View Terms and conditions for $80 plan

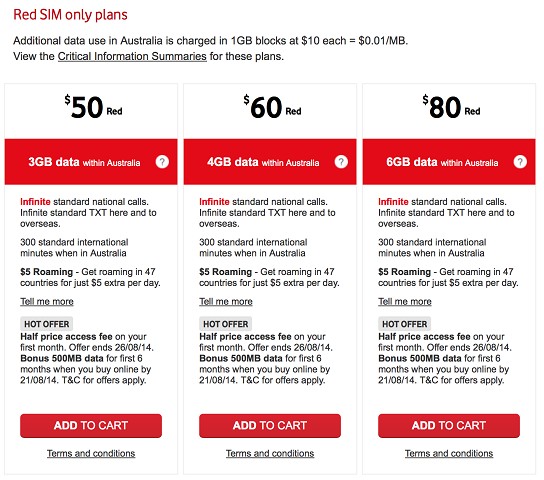(449, 453)
